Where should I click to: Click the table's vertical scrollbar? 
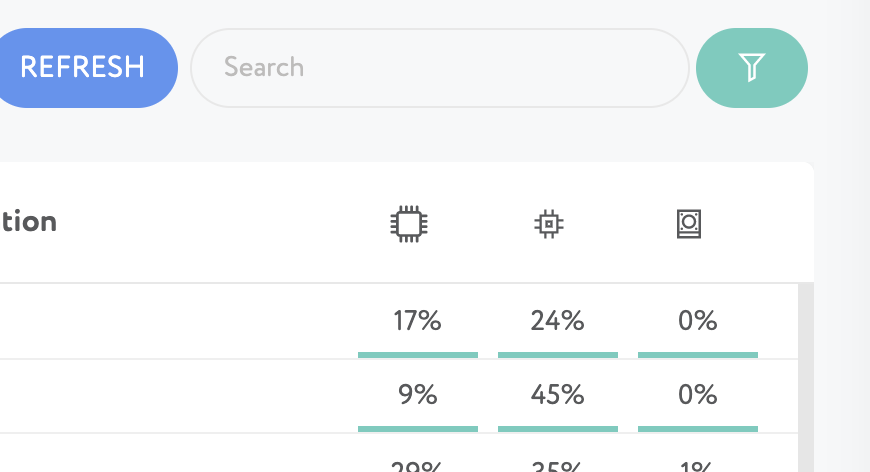point(806,377)
